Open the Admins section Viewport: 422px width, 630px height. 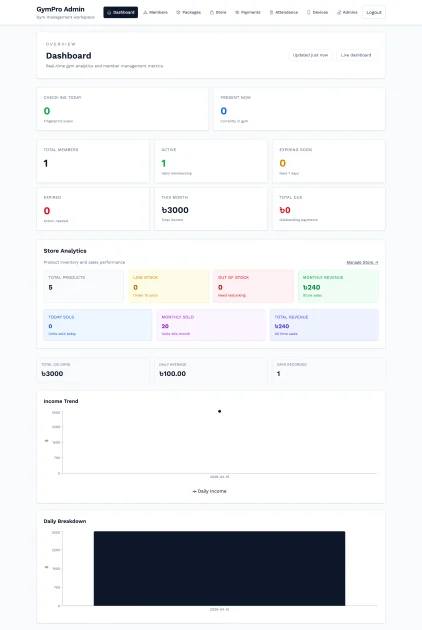click(347, 12)
